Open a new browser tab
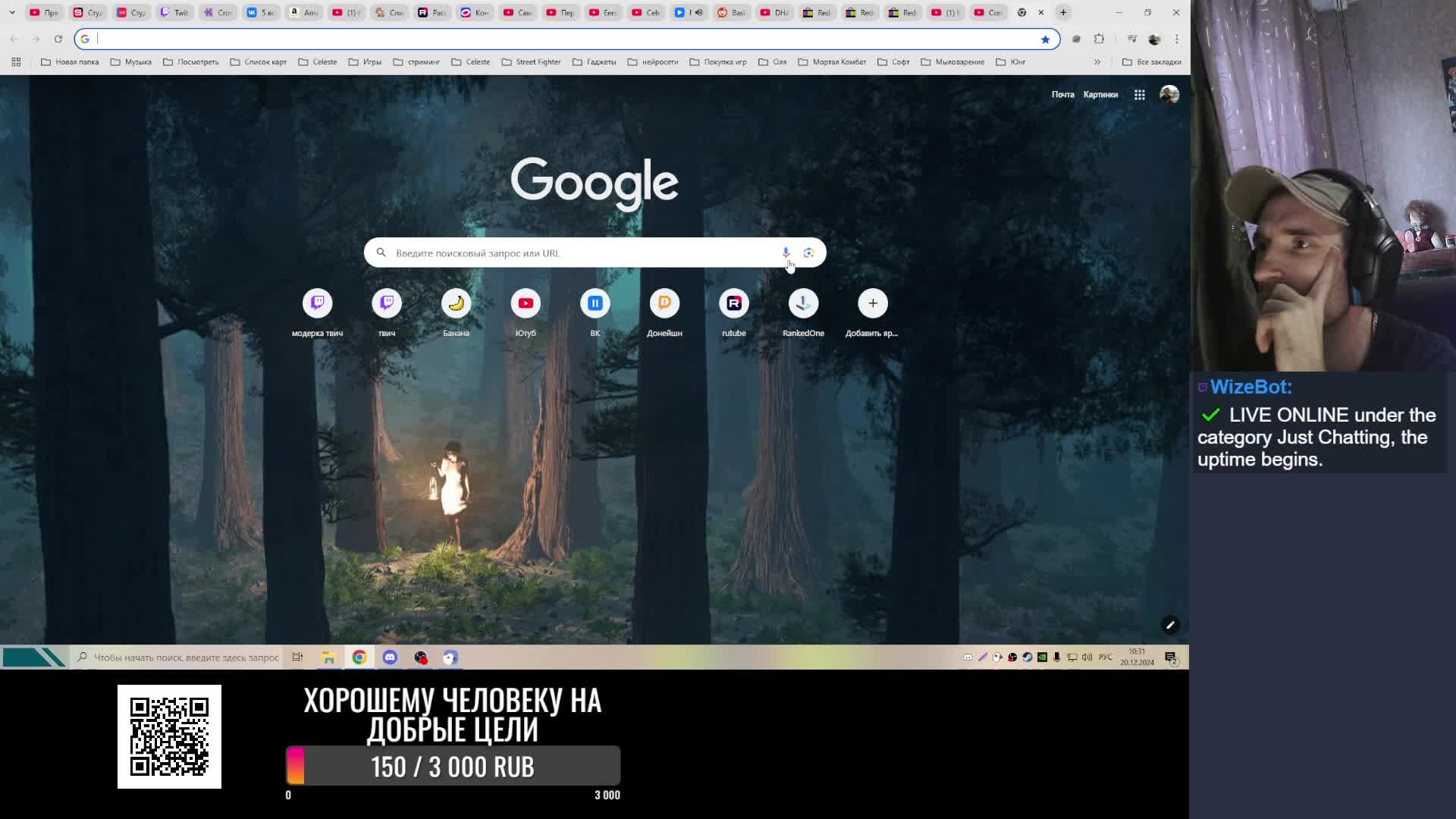 [x=1063, y=12]
